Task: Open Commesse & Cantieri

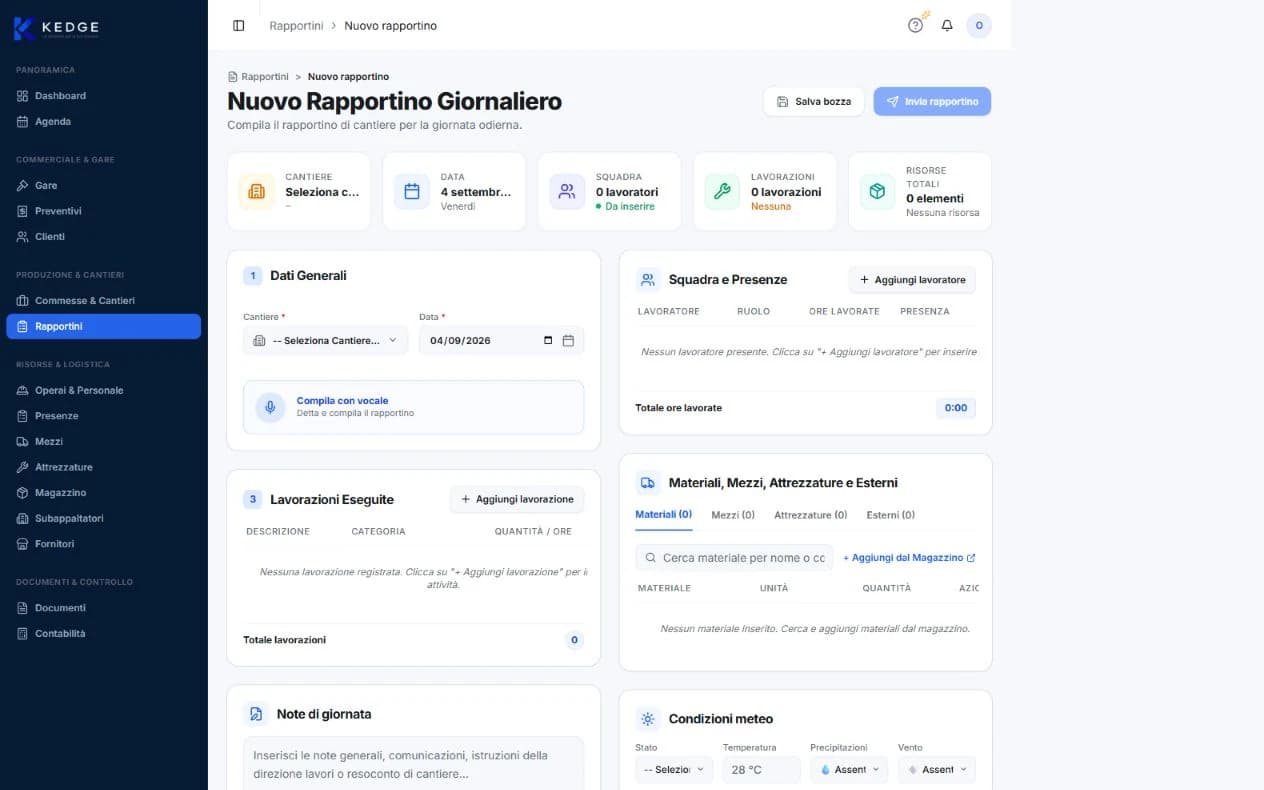Action: pyautogui.click(x=103, y=300)
